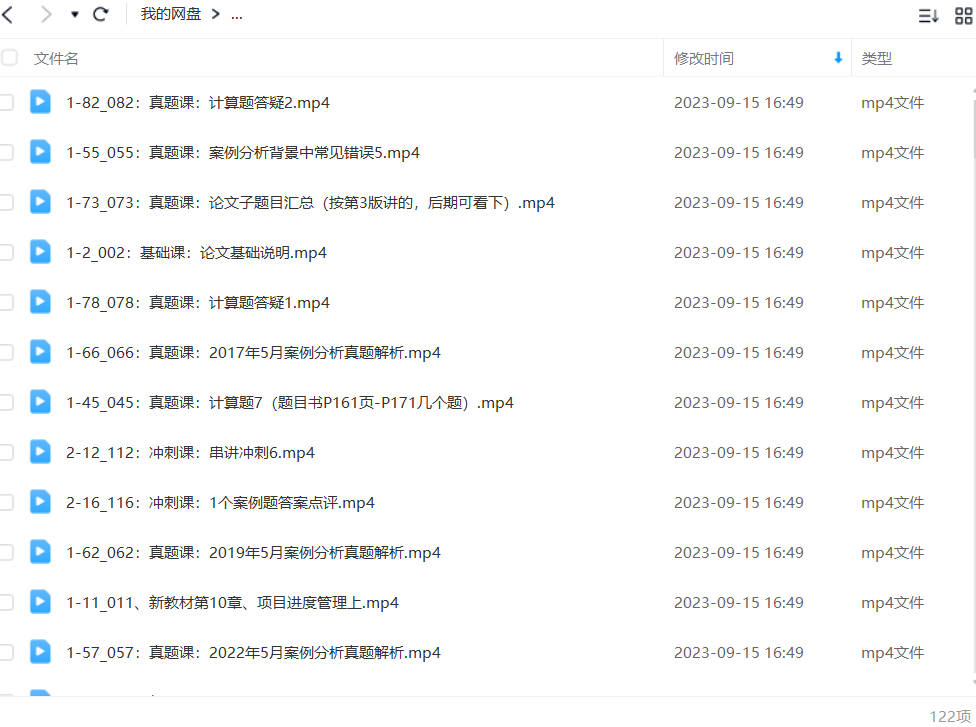Select file 1-78_078：真题课：计算题答疑1.mp4
The image size is (976, 727).
click(x=198, y=303)
